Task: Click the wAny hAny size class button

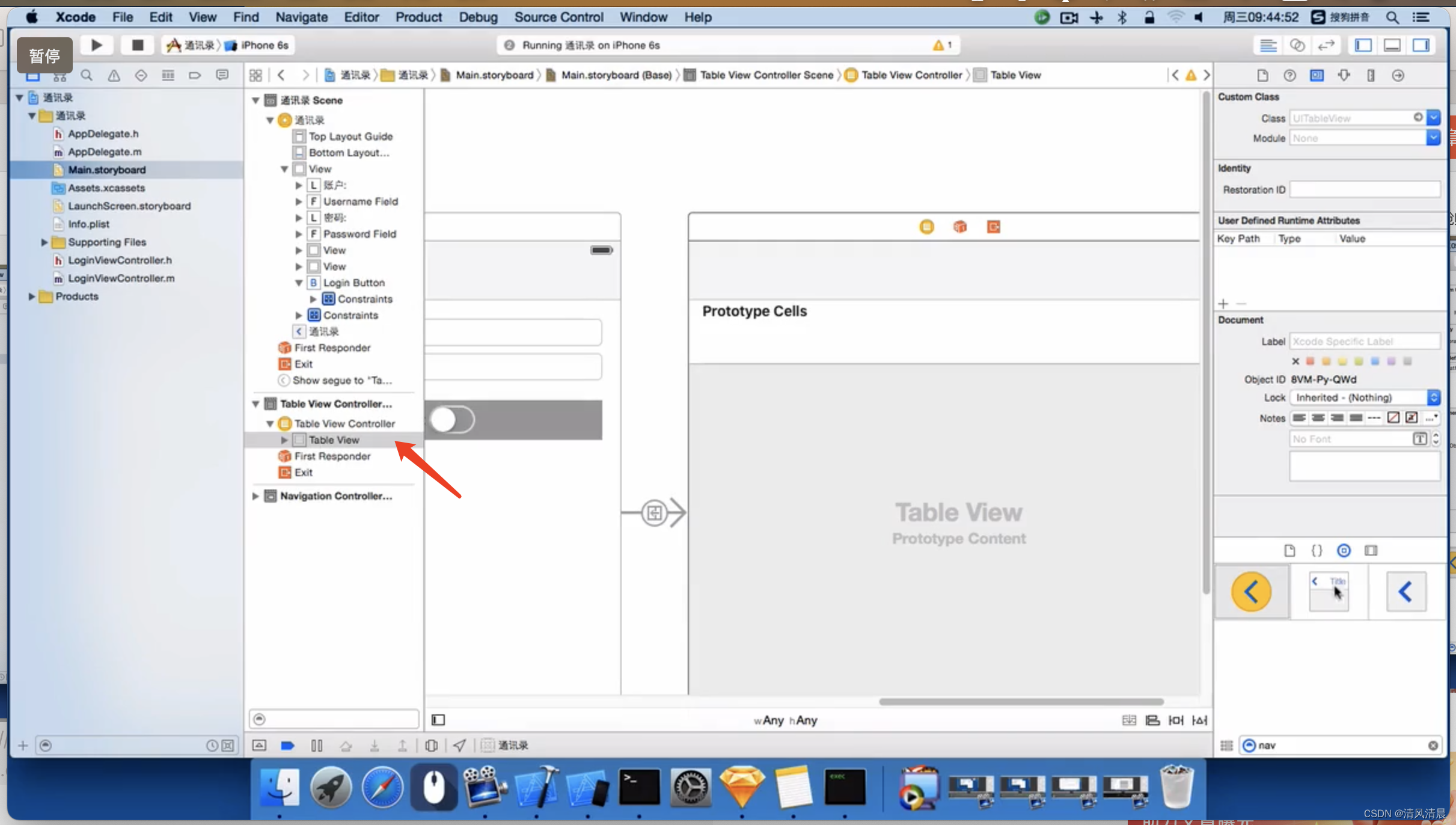Action: (x=785, y=720)
